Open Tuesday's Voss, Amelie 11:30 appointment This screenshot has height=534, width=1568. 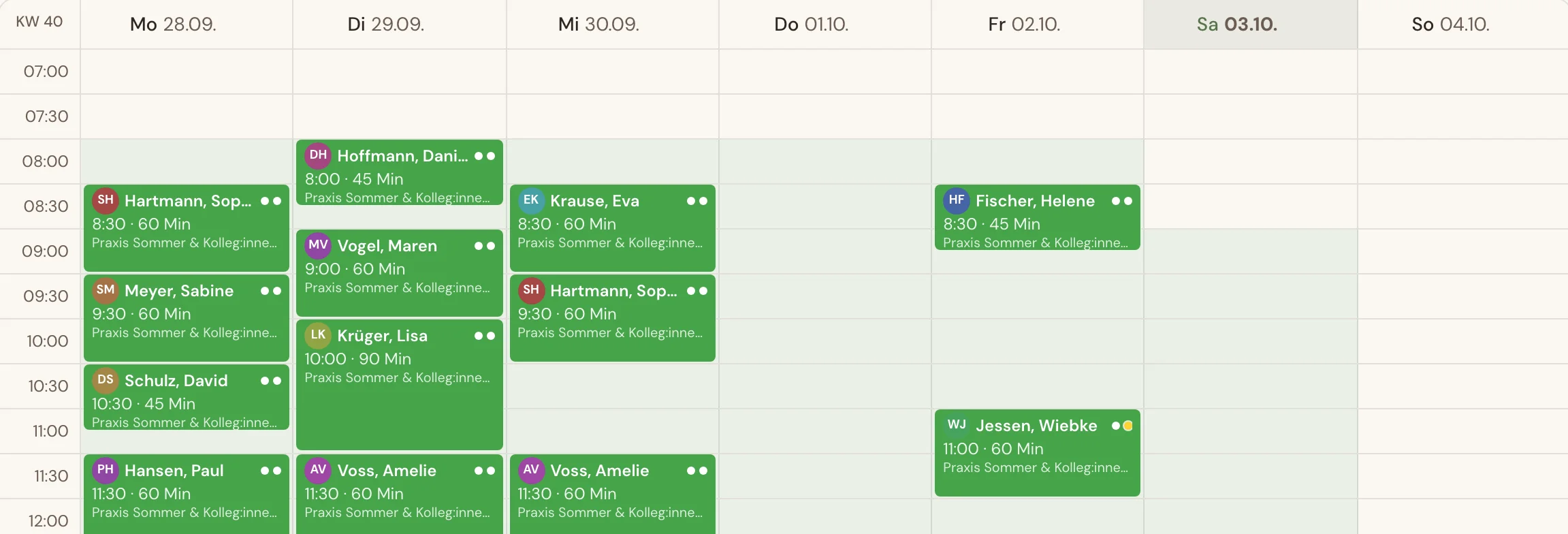(400, 494)
